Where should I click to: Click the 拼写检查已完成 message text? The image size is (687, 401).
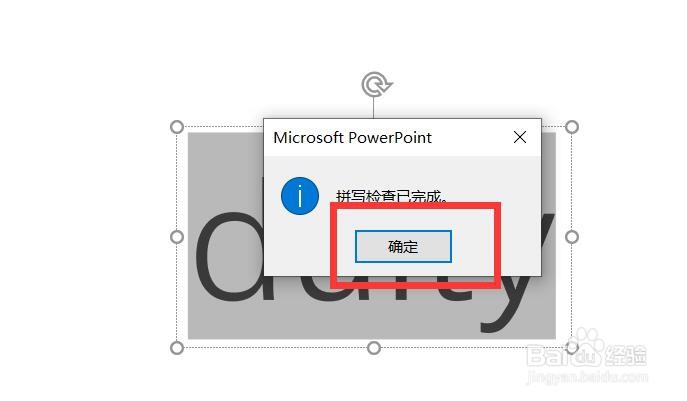coord(392,197)
